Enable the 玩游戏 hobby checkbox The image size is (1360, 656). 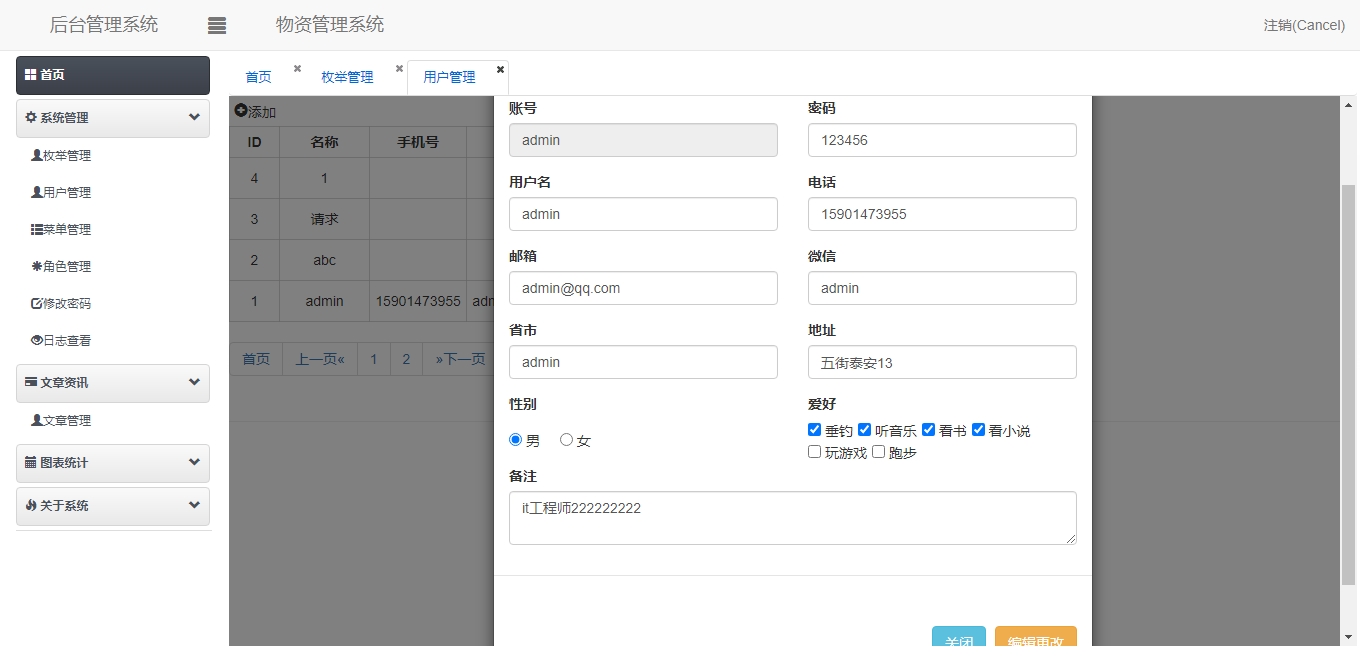point(815,452)
